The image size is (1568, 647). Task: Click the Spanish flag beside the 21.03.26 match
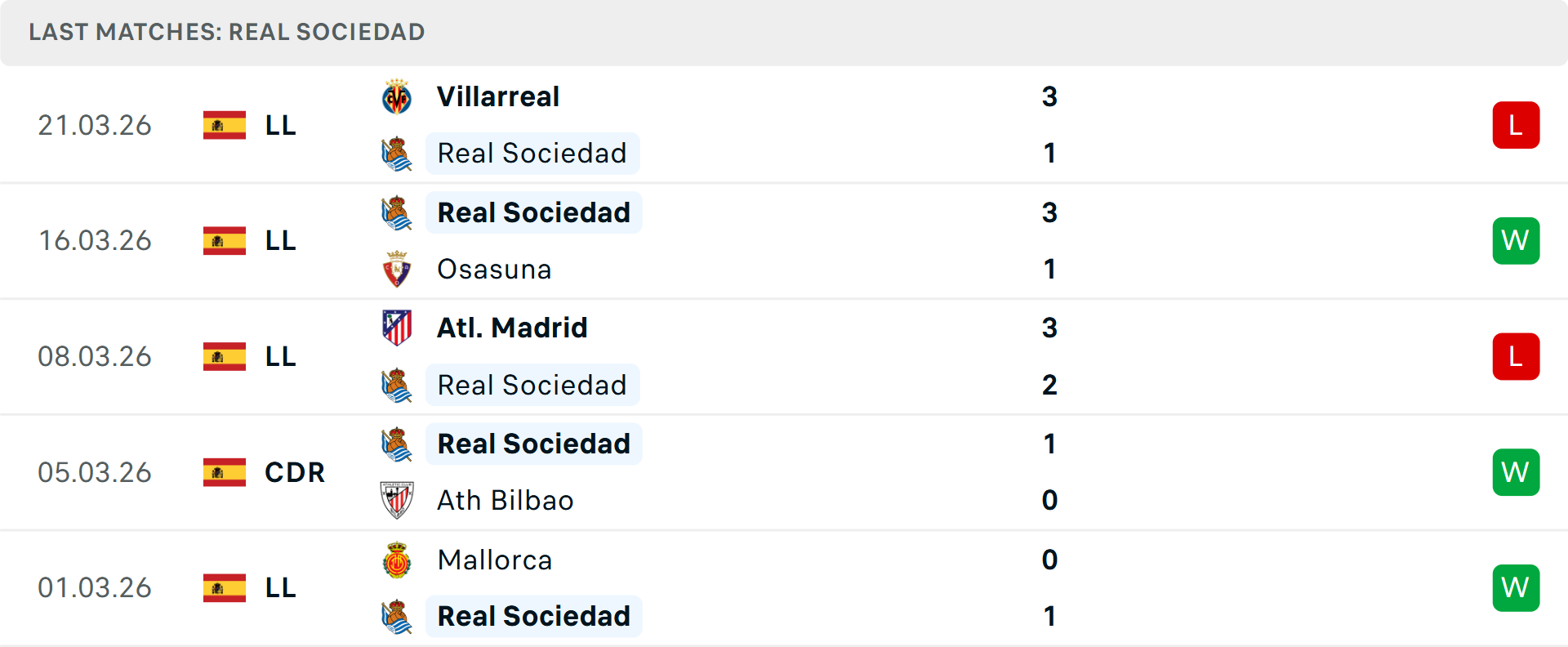(224, 124)
